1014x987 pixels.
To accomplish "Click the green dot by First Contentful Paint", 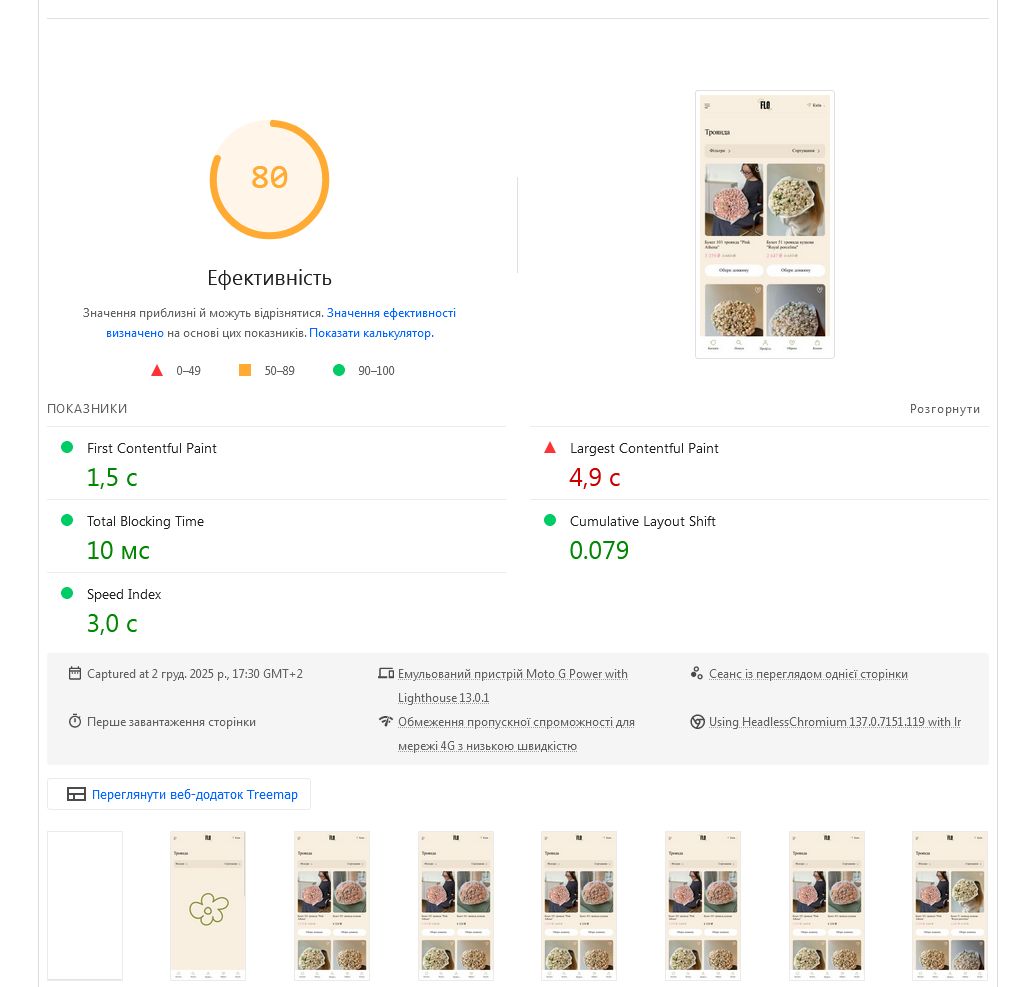I will [67, 448].
